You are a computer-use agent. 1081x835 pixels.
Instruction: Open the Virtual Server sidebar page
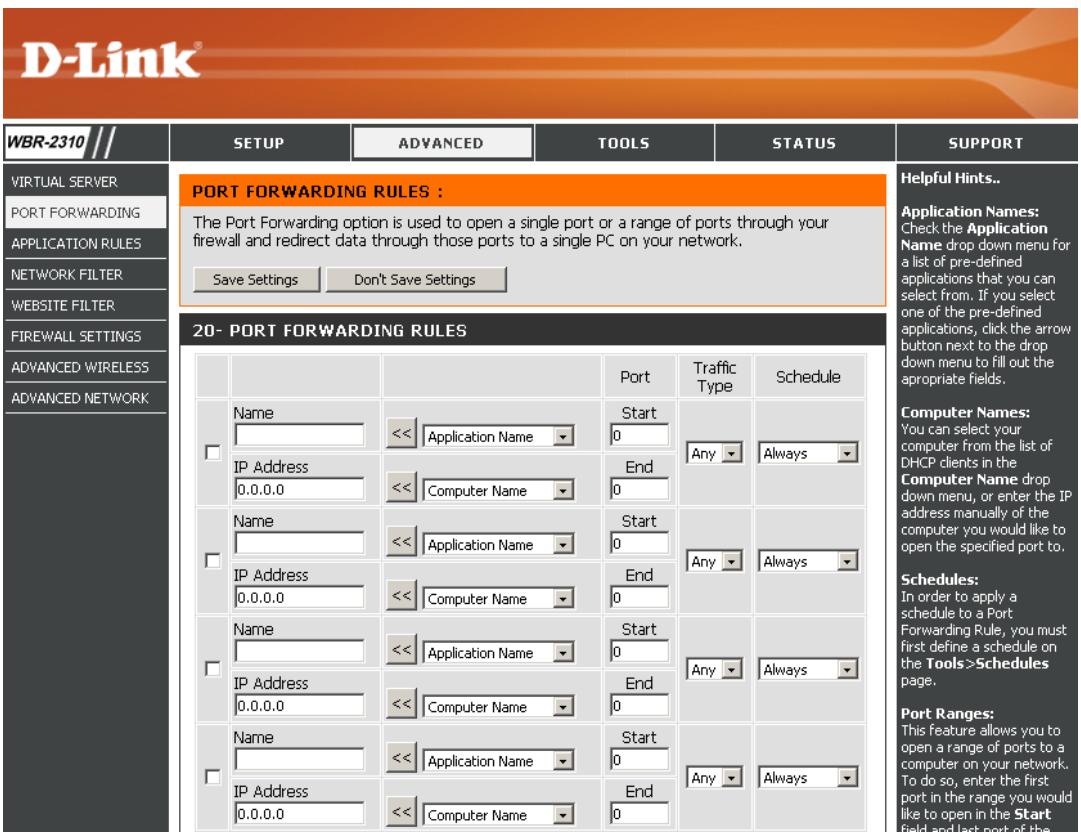tap(85, 181)
